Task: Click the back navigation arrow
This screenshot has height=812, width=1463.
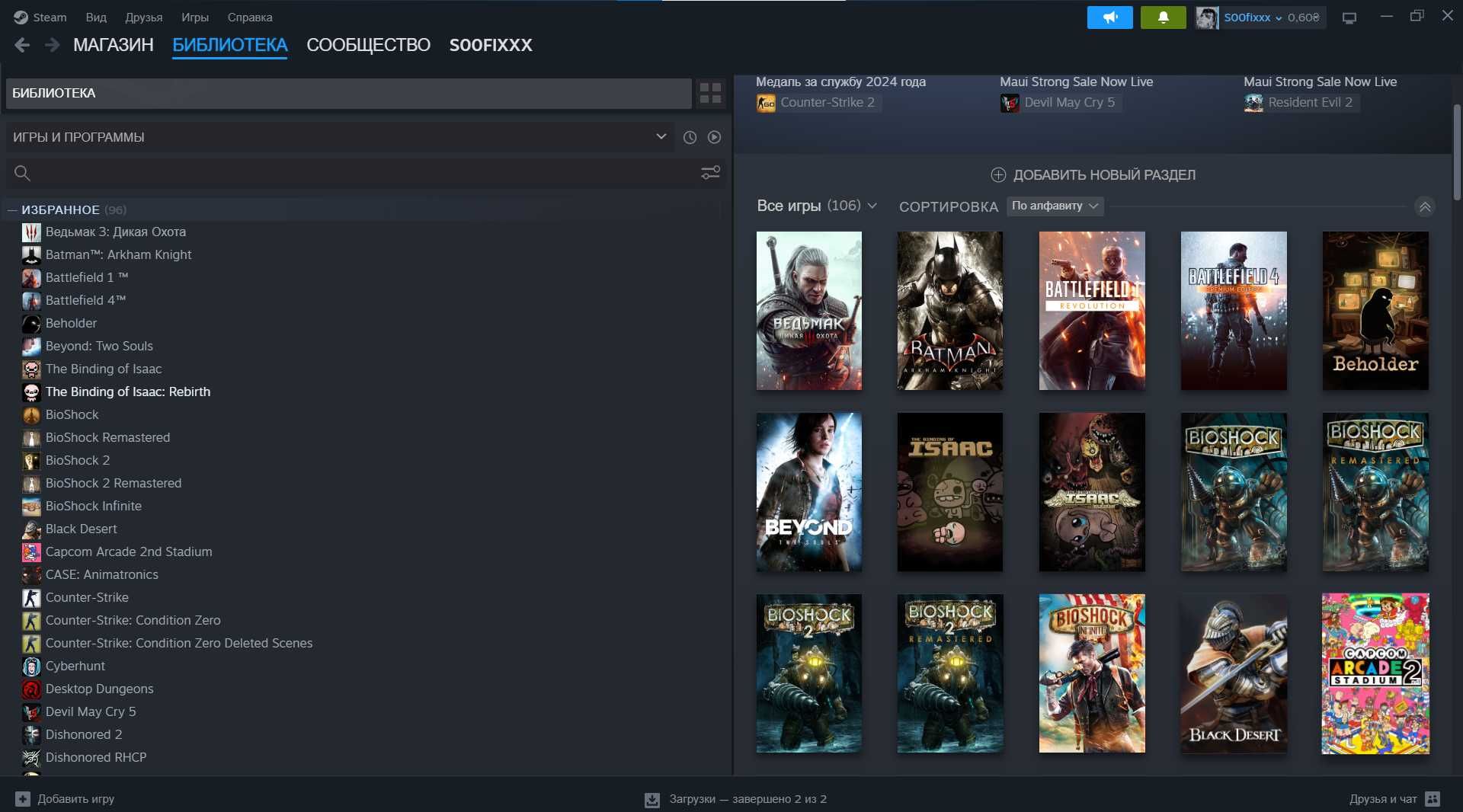Action: click(22, 45)
